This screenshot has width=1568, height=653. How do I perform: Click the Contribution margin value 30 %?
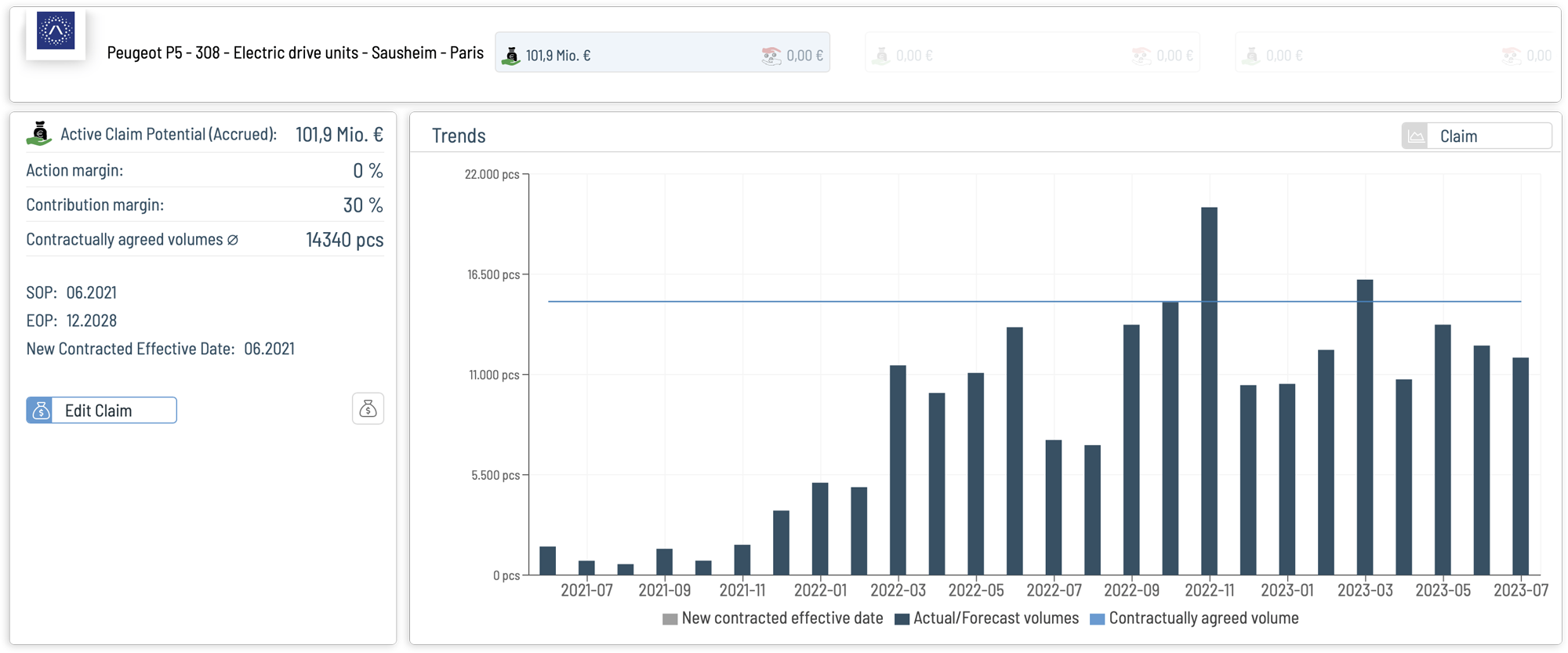pos(363,205)
